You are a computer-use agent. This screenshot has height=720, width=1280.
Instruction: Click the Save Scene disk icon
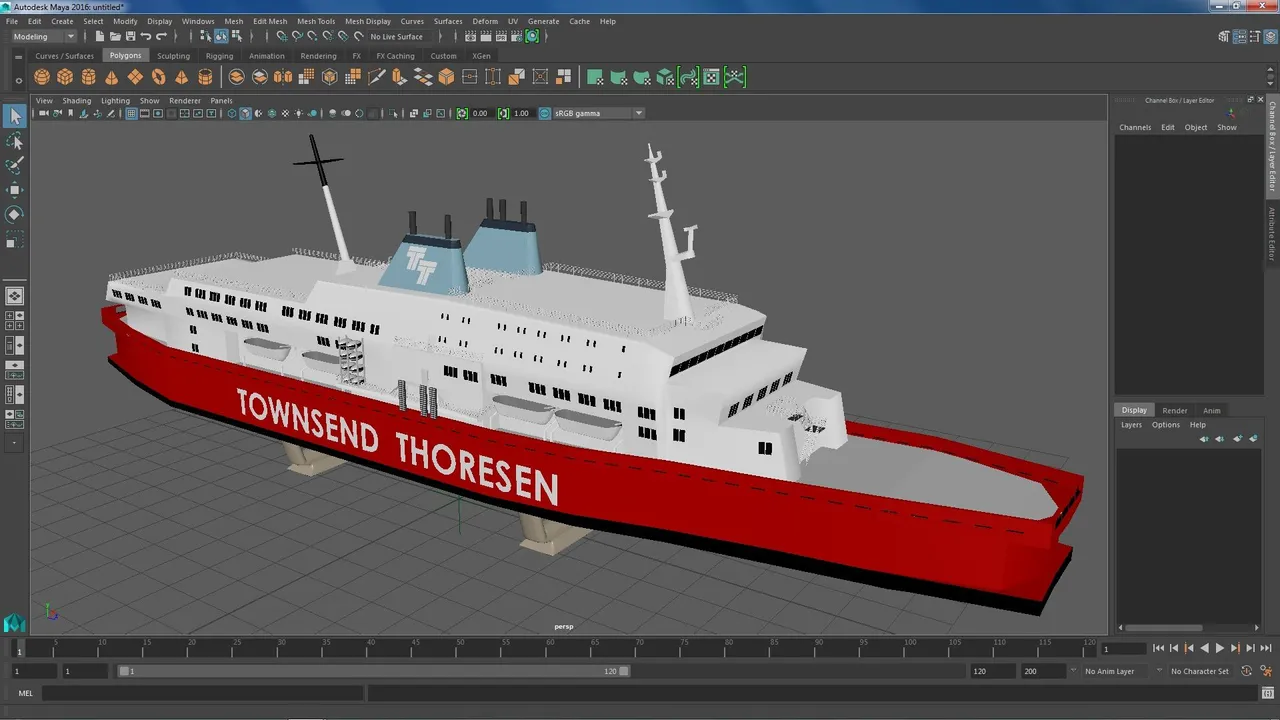click(130, 36)
